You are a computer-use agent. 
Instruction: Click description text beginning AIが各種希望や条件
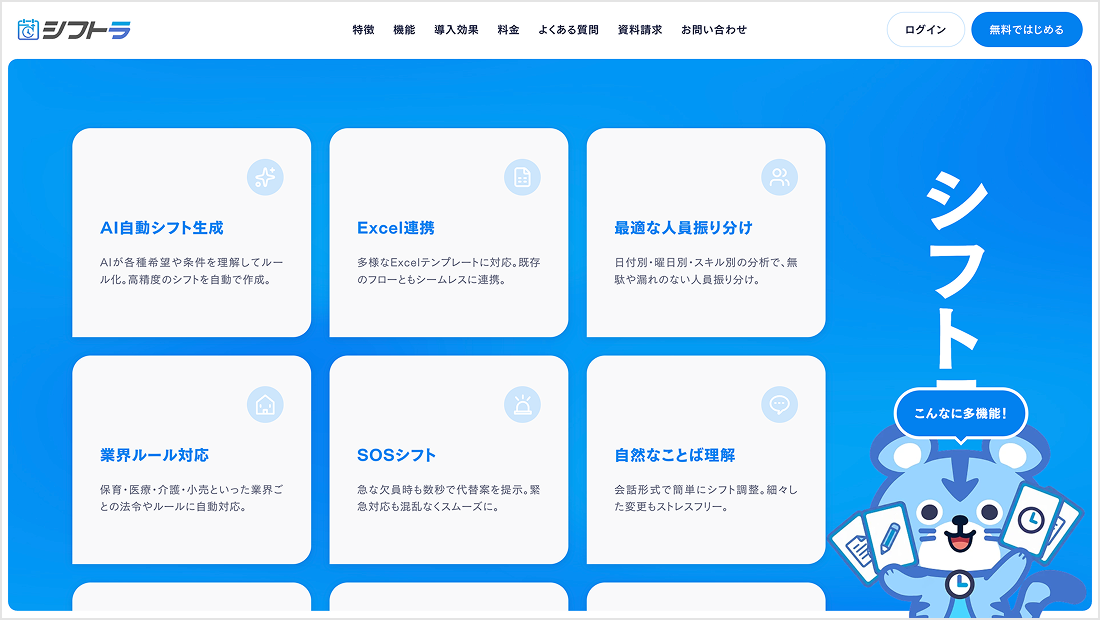coord(192,271)
